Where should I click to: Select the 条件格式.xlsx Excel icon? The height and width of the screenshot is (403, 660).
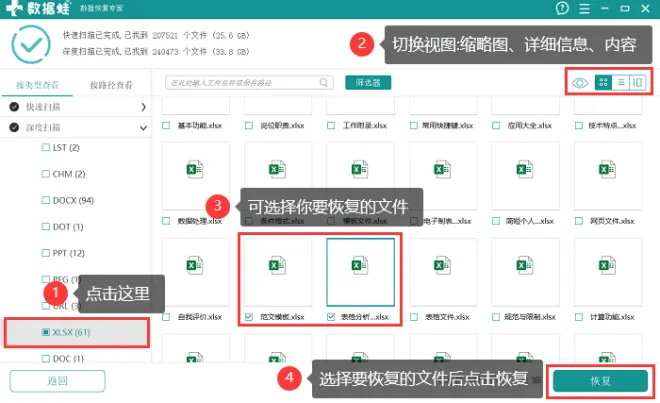coord(277,169)
